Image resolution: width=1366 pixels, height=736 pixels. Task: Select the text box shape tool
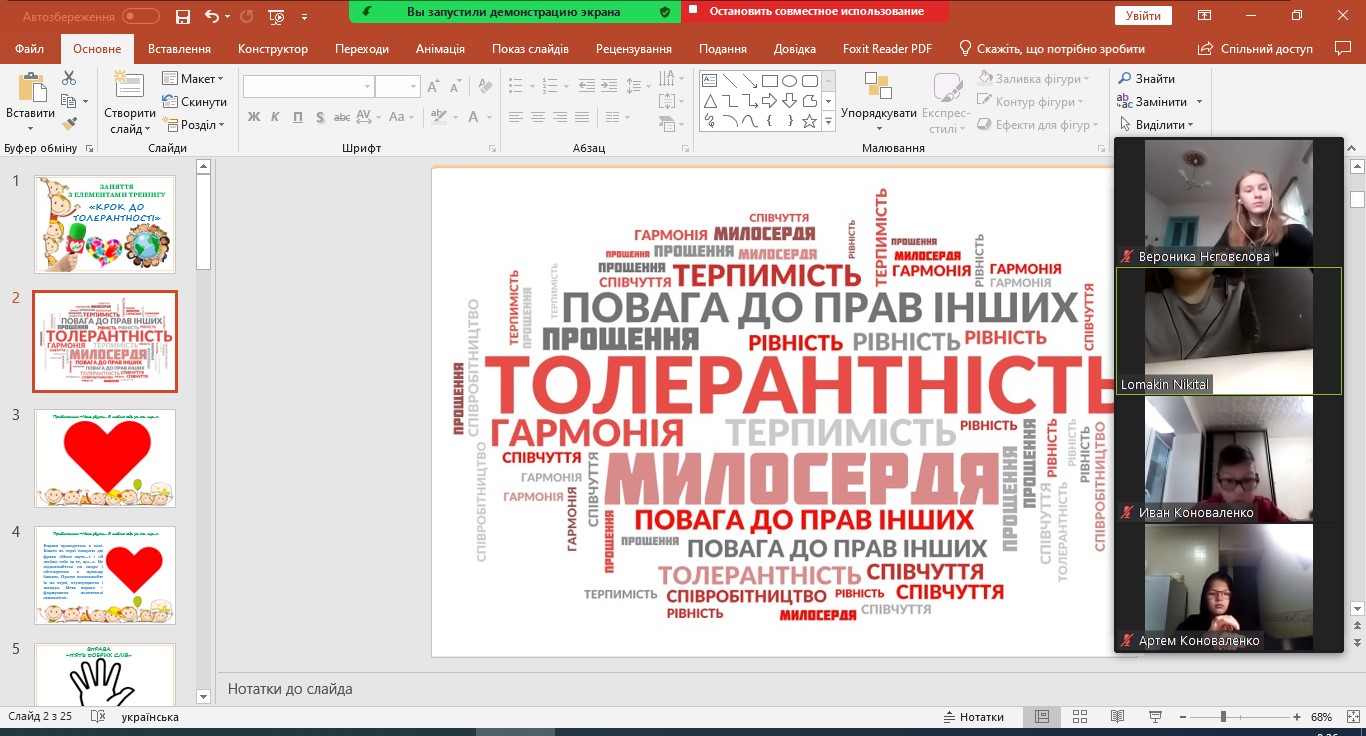[710, 82]
